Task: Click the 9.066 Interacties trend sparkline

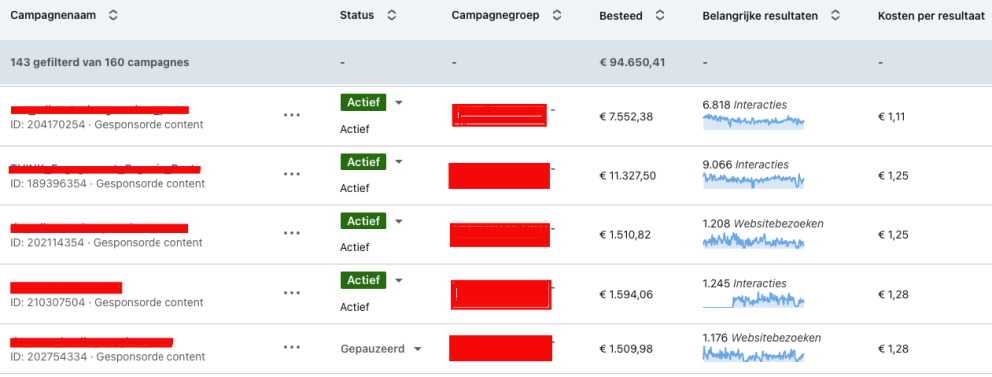Action: pos(753,181)
